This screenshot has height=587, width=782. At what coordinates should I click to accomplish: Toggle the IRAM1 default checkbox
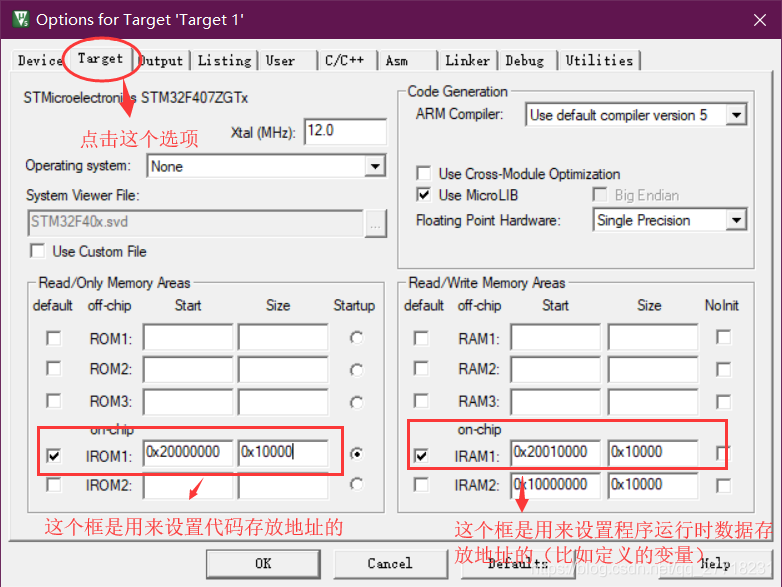421,455
